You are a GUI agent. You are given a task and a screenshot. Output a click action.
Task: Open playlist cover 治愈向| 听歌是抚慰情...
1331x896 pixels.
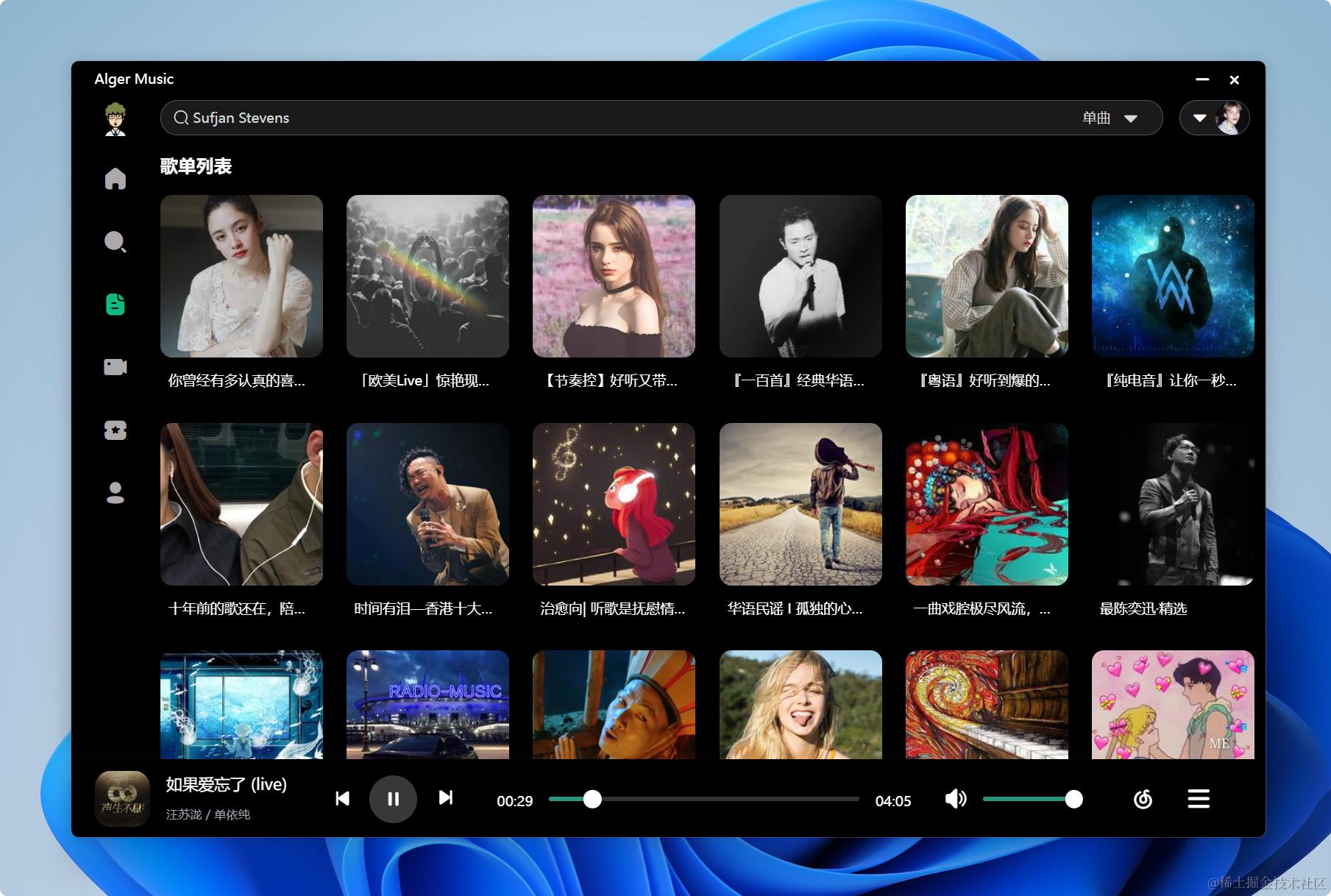[x=614, y=504]
